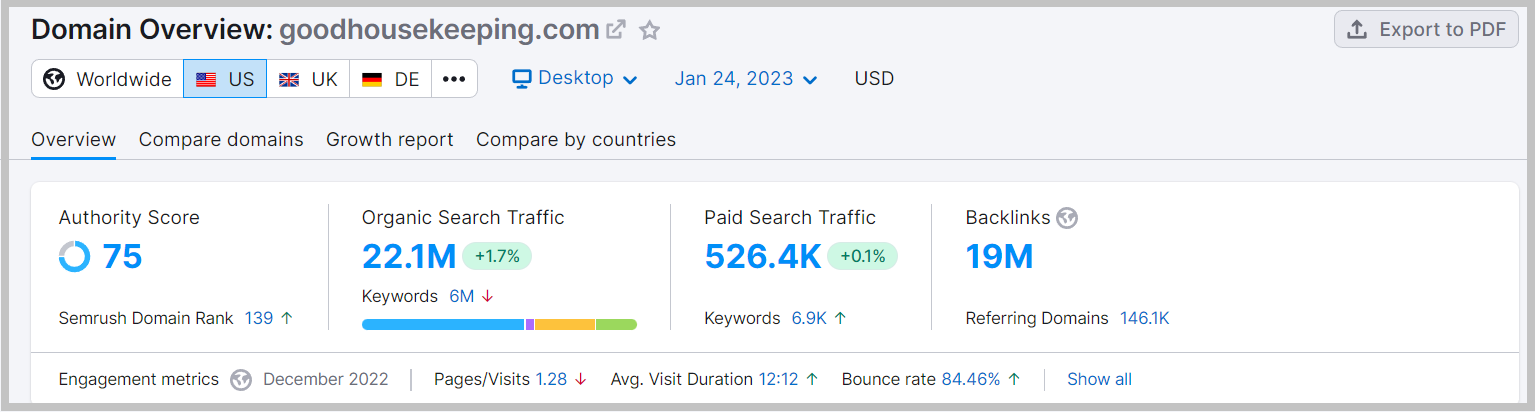Select the Worldwide database
Screen dimensions: 1535x412
point(108,79)
